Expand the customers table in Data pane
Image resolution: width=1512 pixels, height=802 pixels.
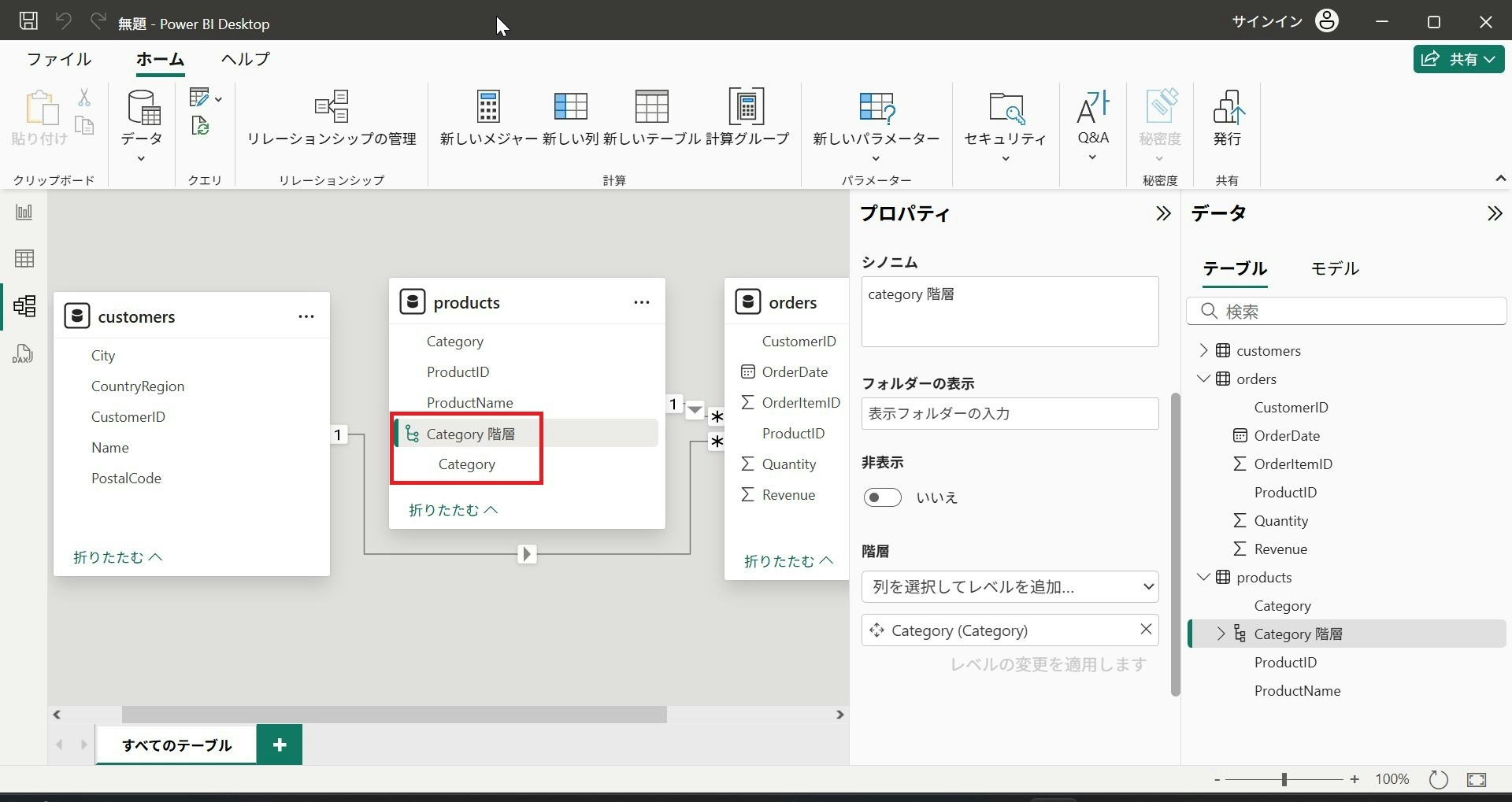[x=1203, y=350]
